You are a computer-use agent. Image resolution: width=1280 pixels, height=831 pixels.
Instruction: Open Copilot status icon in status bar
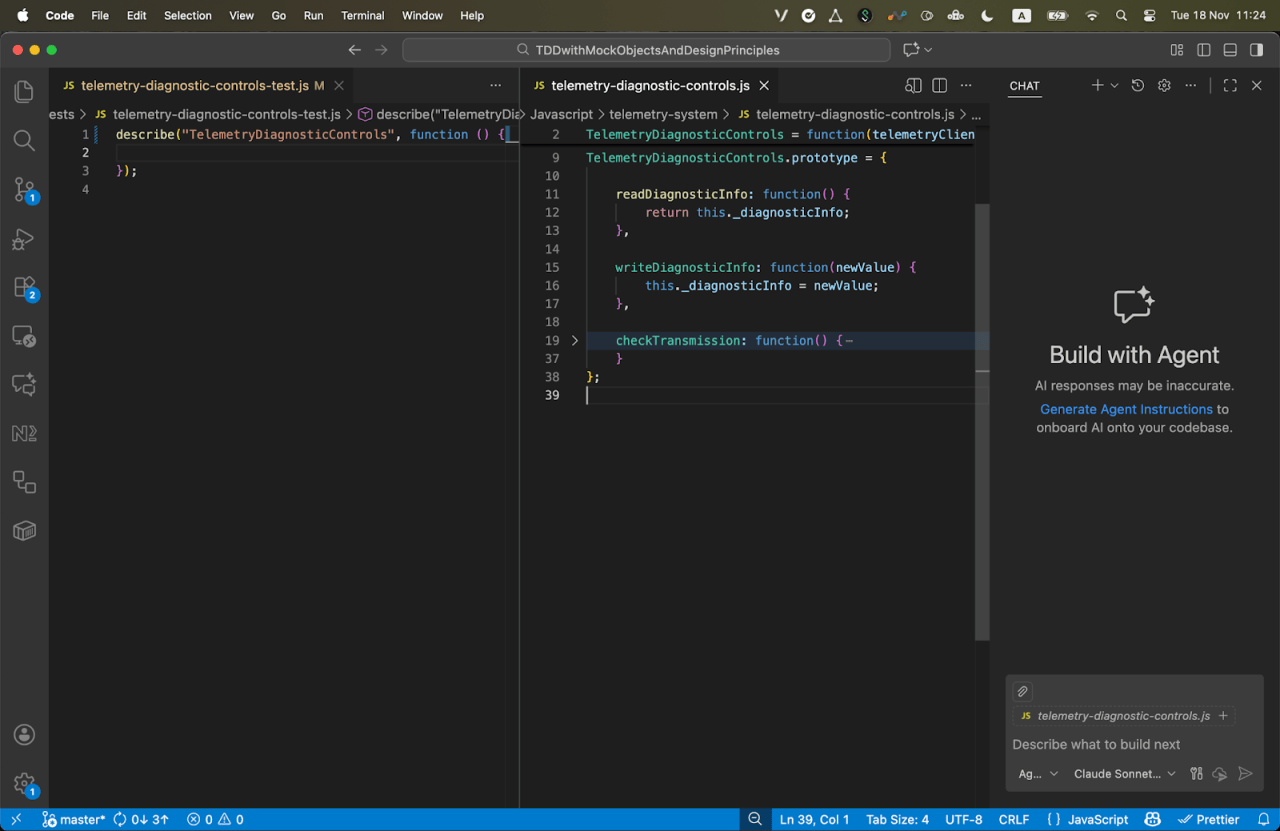click(1153, 819)
